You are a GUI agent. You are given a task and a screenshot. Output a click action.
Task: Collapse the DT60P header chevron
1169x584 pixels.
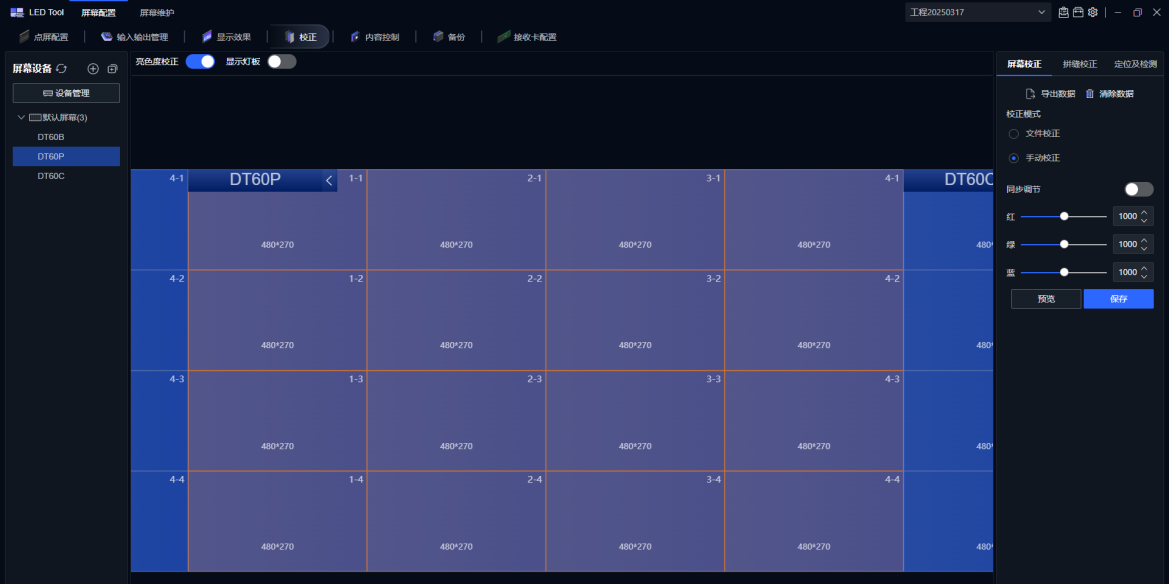[328, 180]
